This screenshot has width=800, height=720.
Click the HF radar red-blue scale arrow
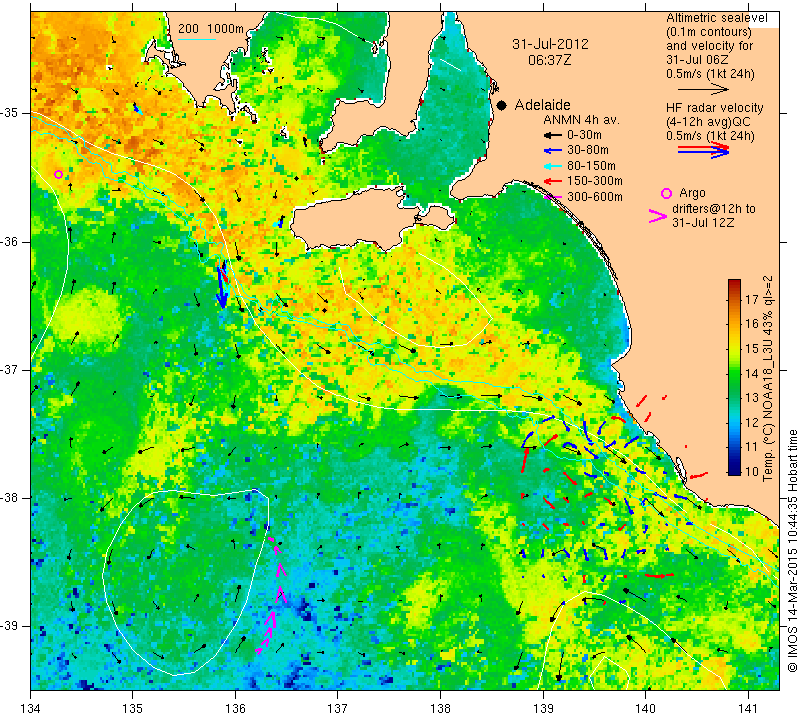(704, 150)
